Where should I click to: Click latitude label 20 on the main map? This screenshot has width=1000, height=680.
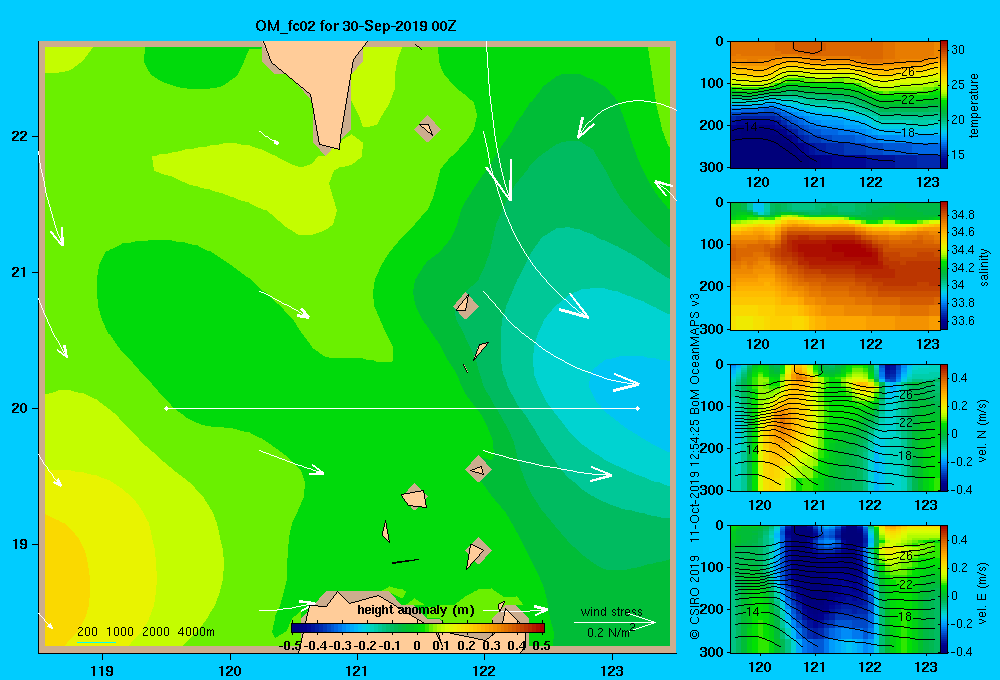(19, 408)
